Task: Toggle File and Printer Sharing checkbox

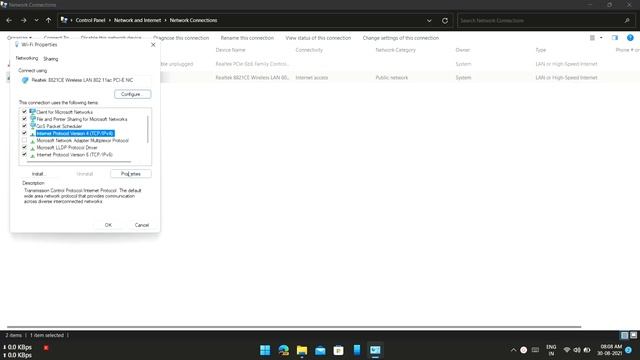Action: [x=24, y=119]
